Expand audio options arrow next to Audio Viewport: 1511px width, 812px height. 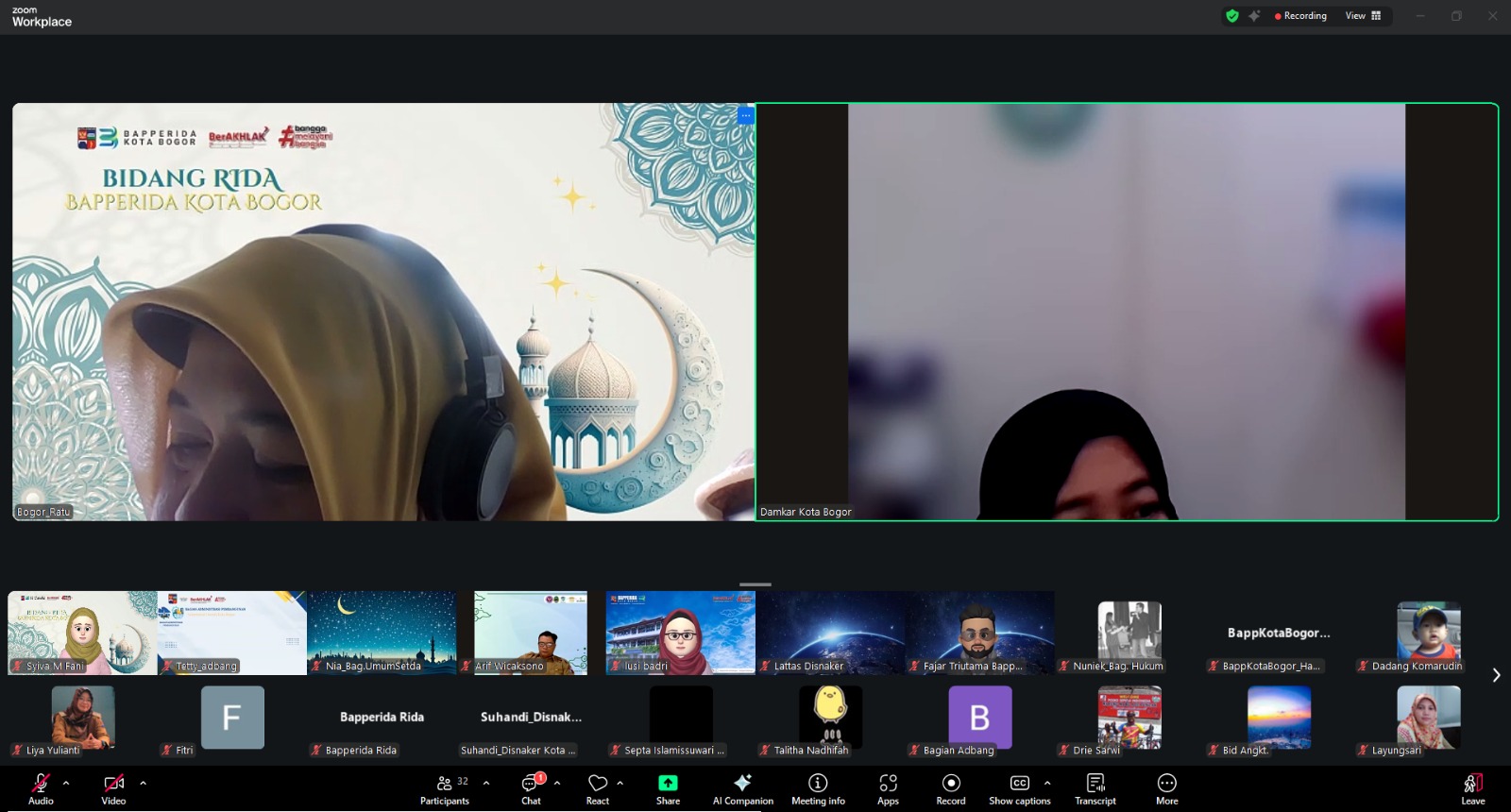point(66,783)
